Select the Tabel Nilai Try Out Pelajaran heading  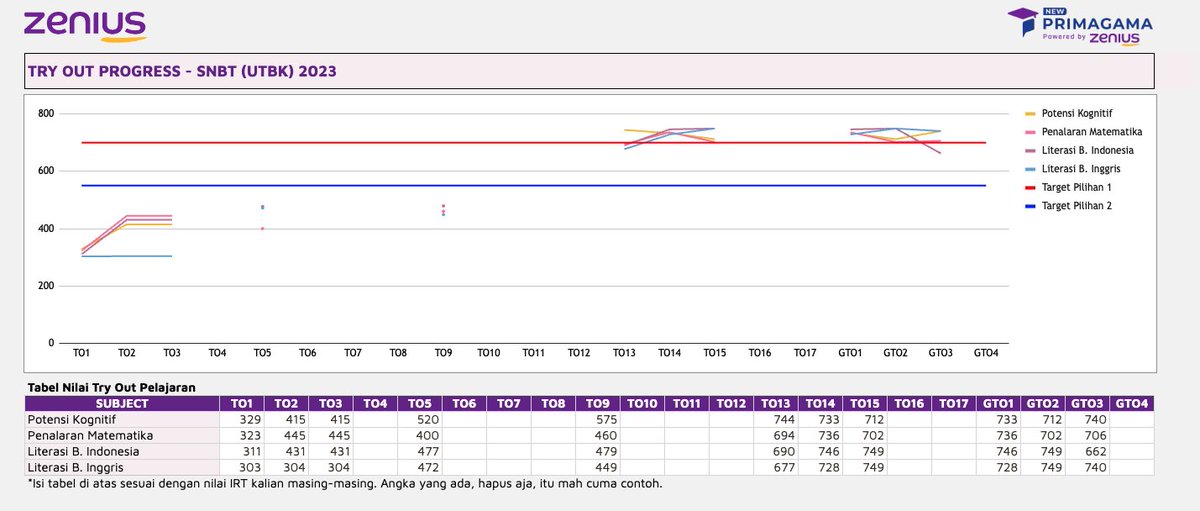[x=111, y=386]
